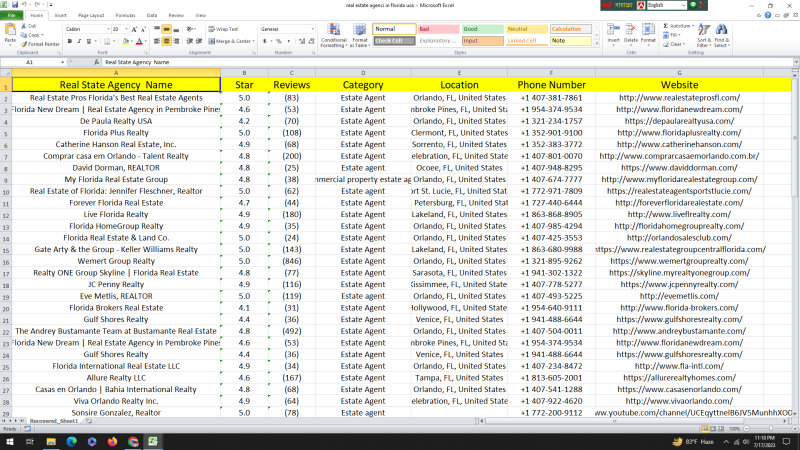Apply the Good cell style
The height and width of the screenshot is (450, 800).
tap(483, 29)
